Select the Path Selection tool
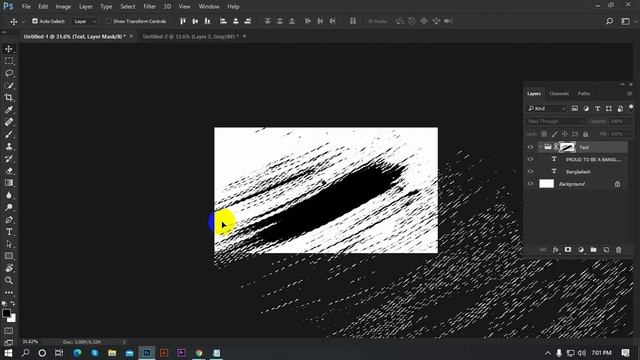 pyautogui.click(x=9, y=244)
